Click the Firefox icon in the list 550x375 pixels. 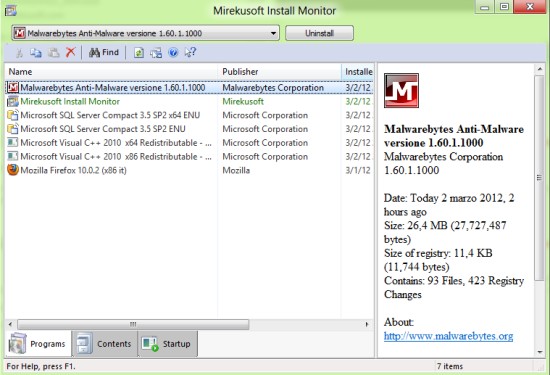coord(13,170)
